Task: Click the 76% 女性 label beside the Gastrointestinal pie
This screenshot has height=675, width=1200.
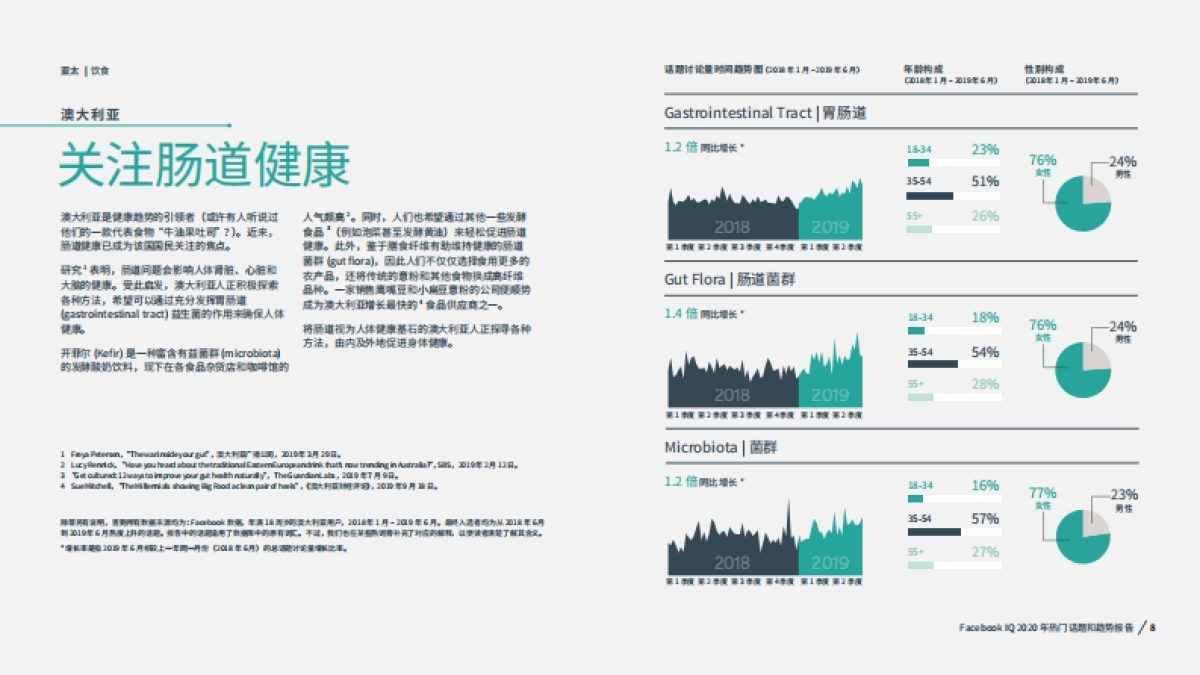Action: (x=1042, y=163)
